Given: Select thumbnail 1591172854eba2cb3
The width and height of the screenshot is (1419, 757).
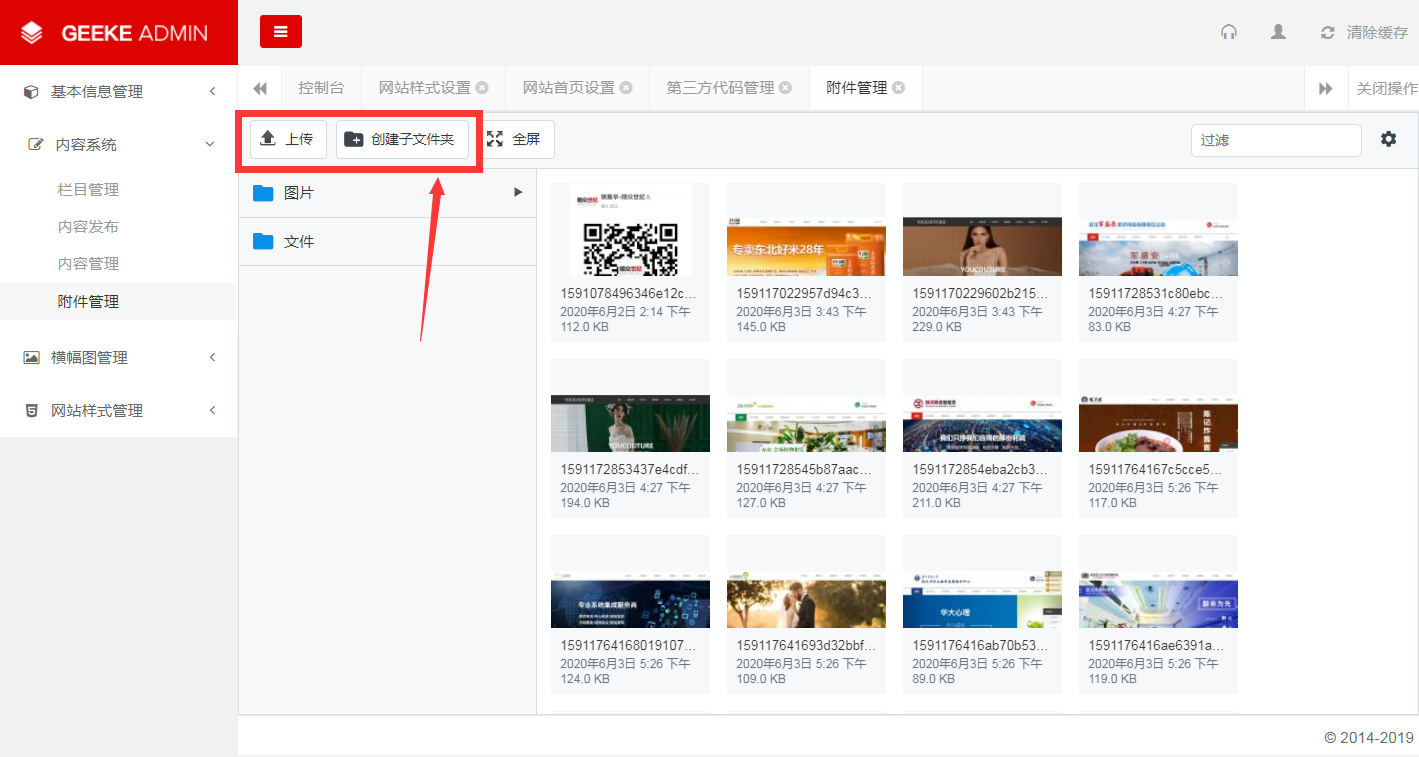Looking at the screenshot, I should (x=982, y=438).
